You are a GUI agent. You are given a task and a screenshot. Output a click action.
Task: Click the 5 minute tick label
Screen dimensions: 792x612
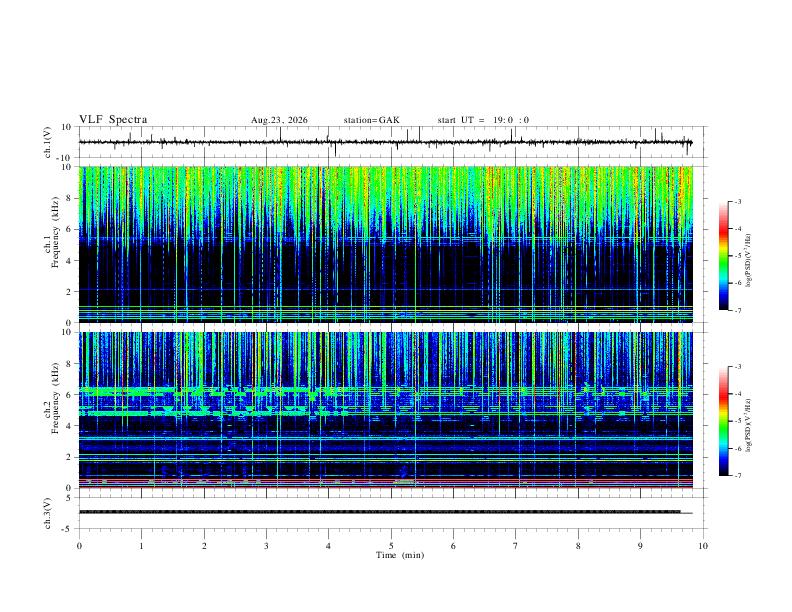pos(391,546)
